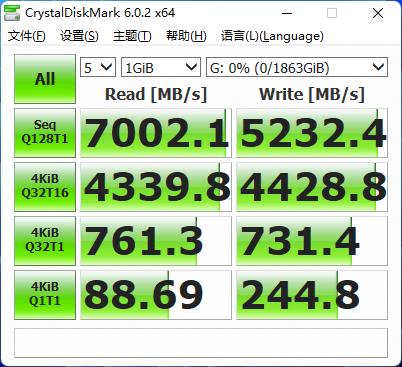402x367 pixels.
Task: Select the Seq write result 5232.4
Action: (312, 133)
